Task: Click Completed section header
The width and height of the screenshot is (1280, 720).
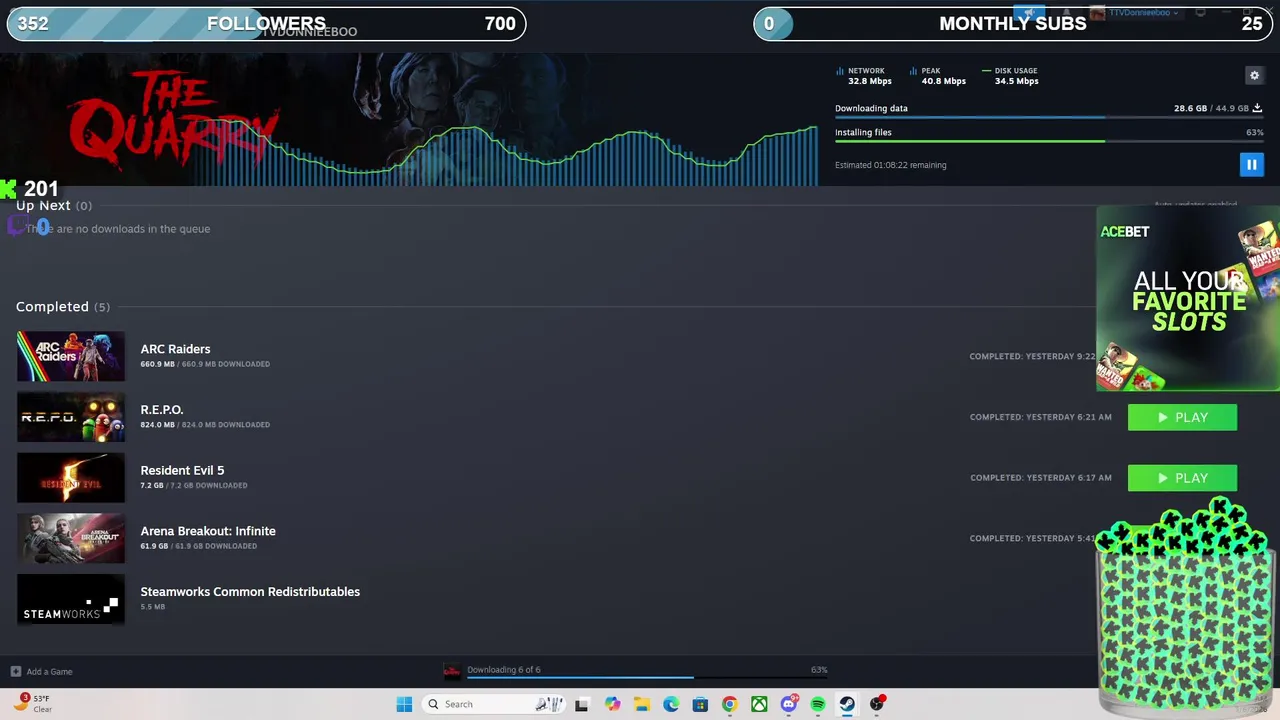Action: [63, 307]
